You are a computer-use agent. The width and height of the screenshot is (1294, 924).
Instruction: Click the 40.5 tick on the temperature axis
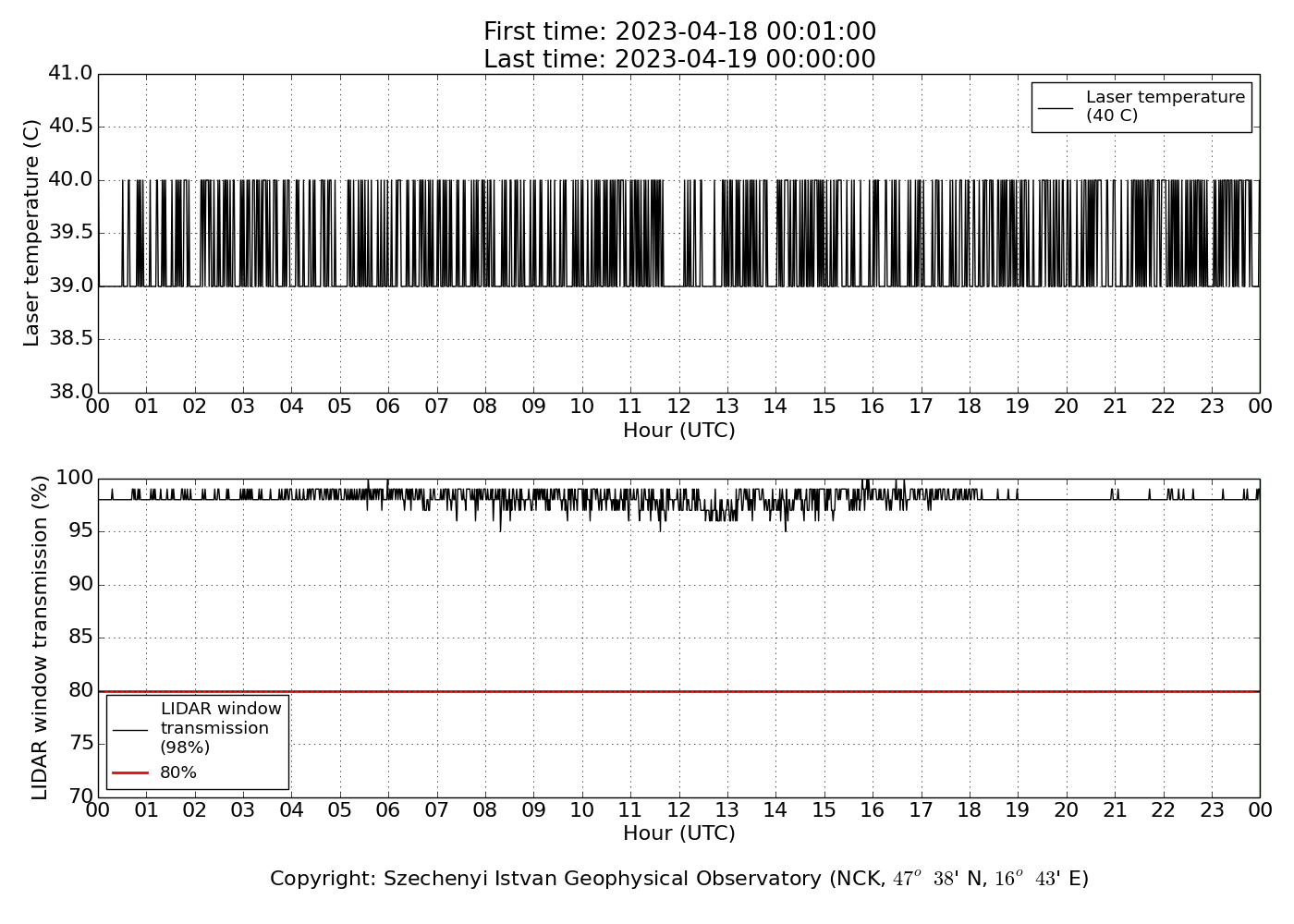(71, 127)
